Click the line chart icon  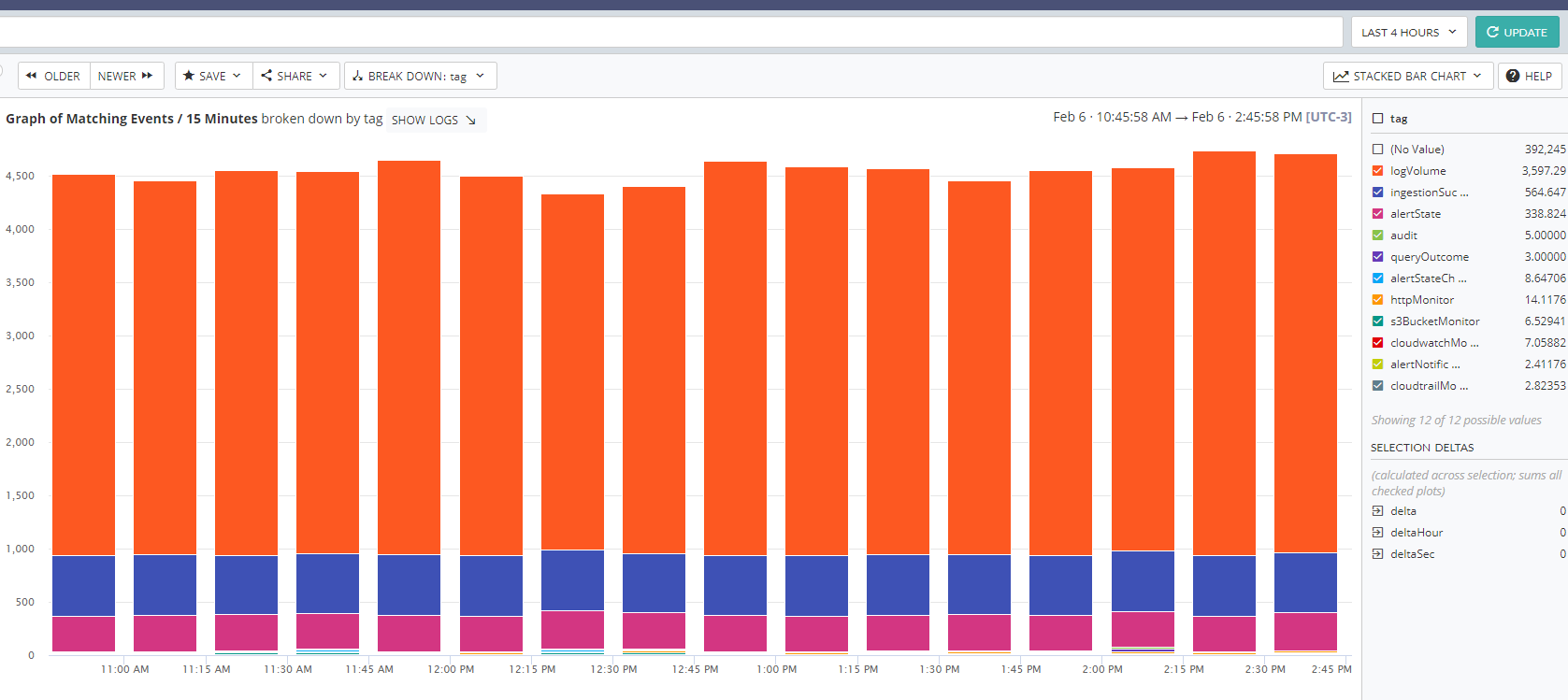(x=1341, y=76)
